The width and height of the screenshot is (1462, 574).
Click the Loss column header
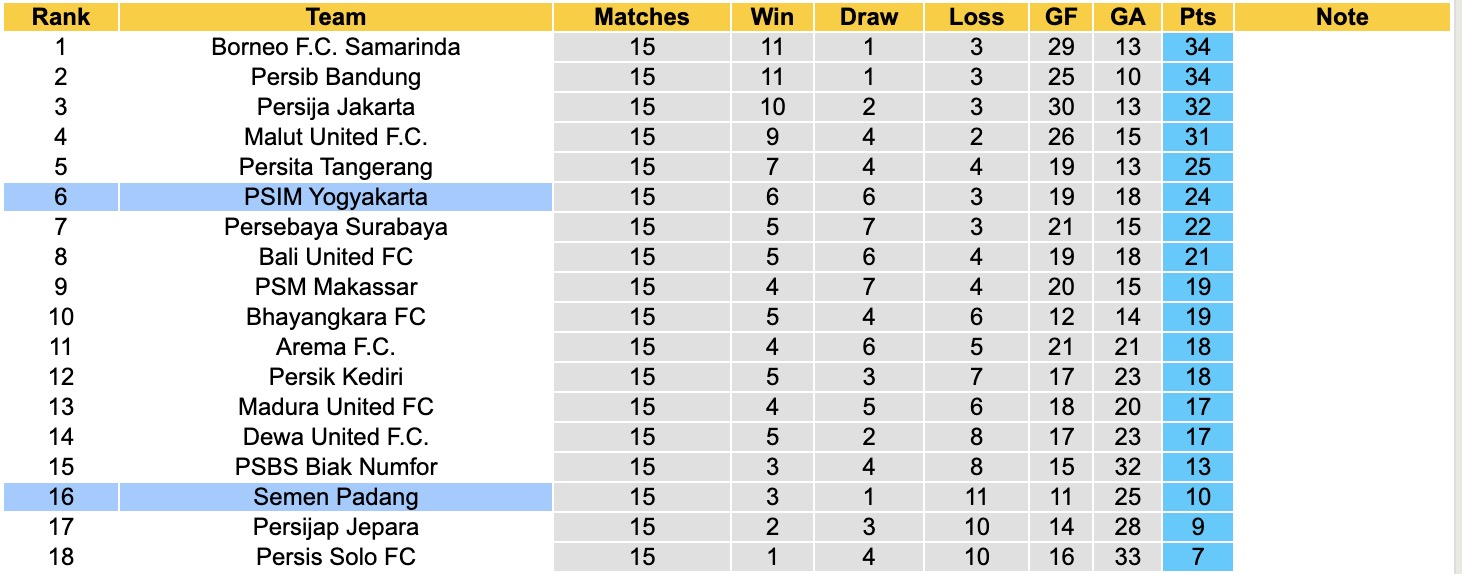(976, 17)
